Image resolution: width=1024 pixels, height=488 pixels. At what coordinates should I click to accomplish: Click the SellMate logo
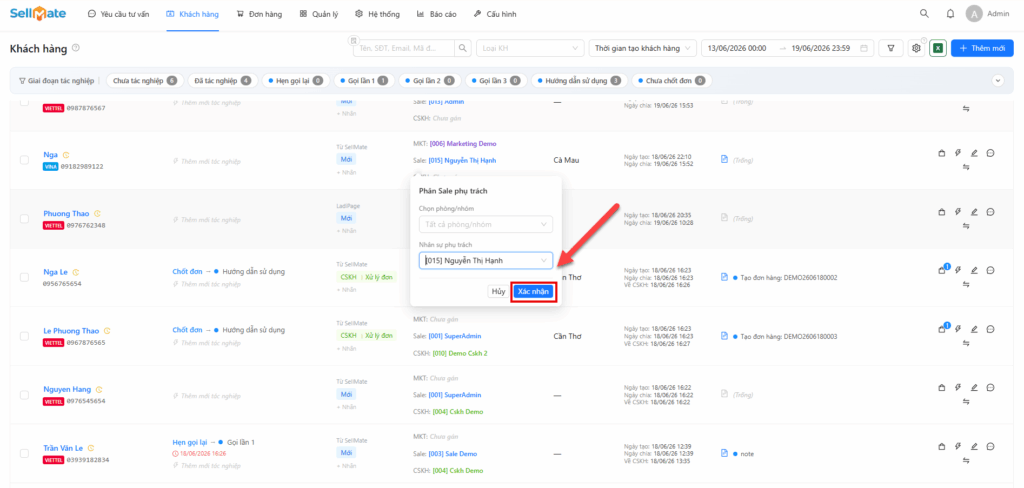[39, 13]
